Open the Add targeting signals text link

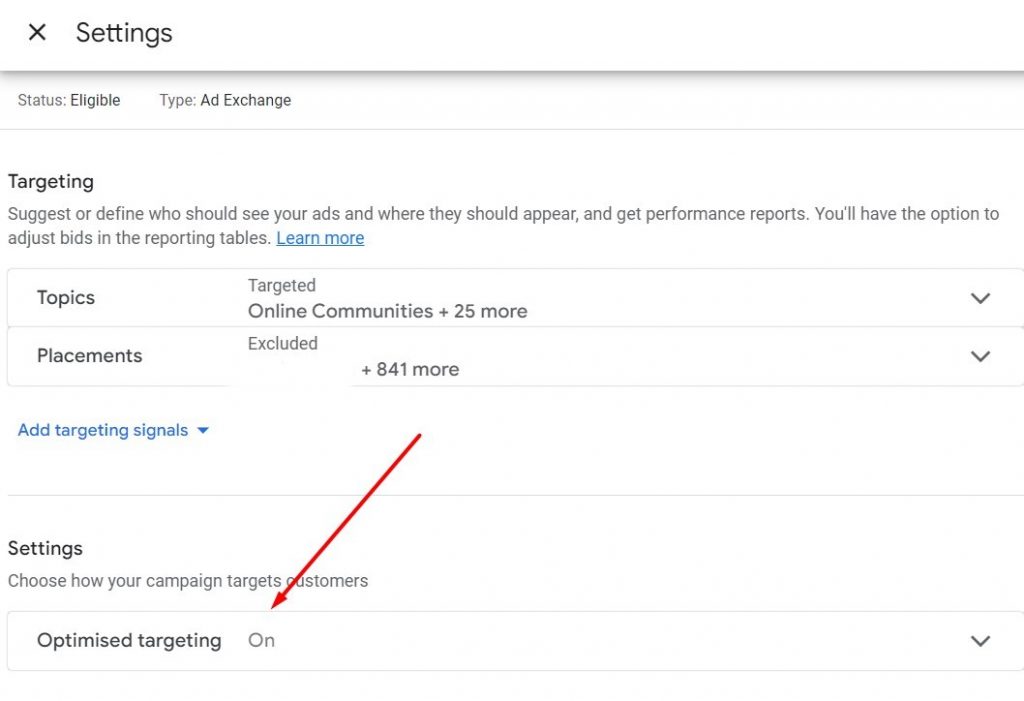(x=103, y=430)
